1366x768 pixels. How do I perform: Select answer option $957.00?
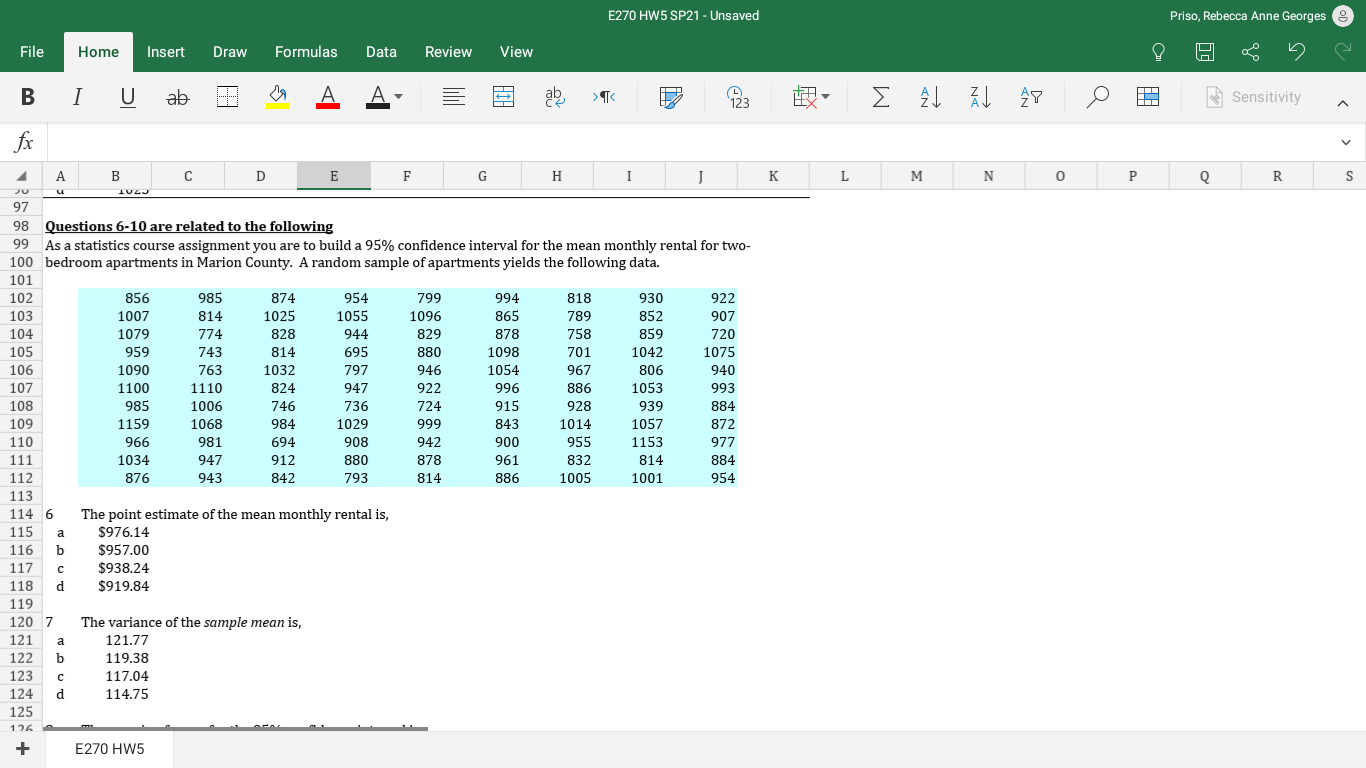click(x=123, y=550)
